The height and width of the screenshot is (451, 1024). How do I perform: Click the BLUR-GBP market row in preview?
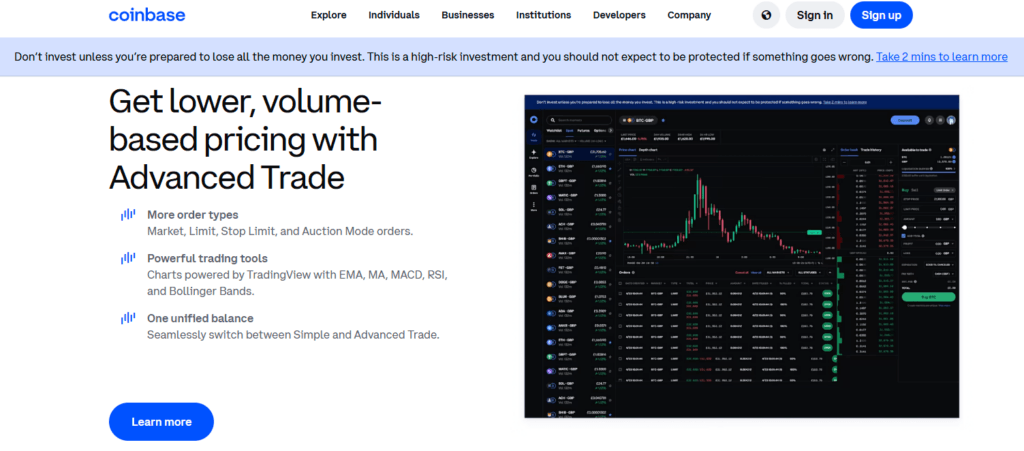[579, 298]
